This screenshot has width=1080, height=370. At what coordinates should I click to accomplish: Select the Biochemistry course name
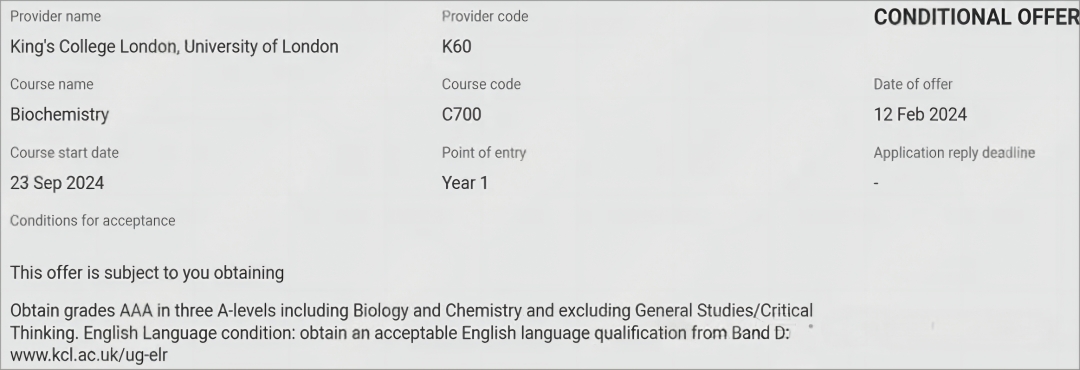click(59, 114)
